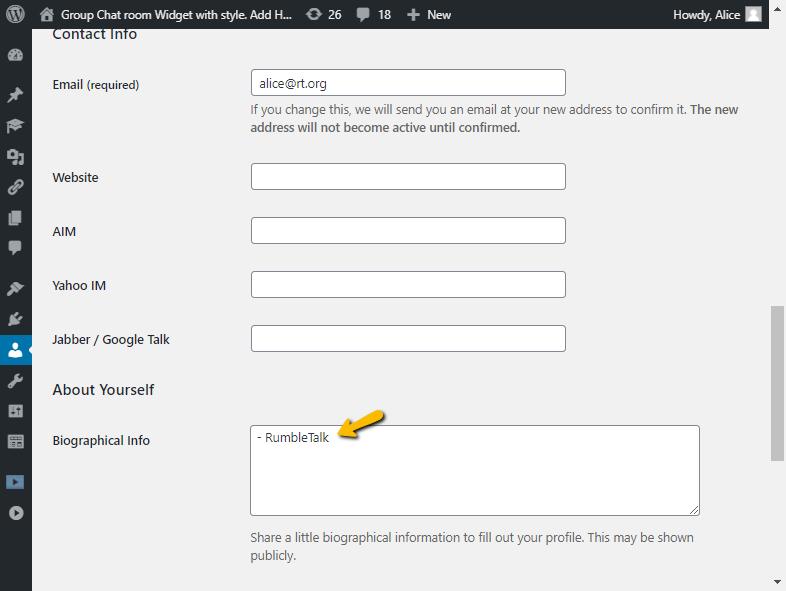This screenshot has height=591, width=786.
Task: Click the Email (required) label
Action: click(x=96, y=85)
